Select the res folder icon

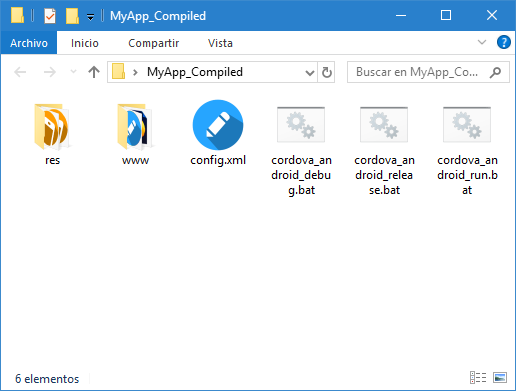coord(52,126)
